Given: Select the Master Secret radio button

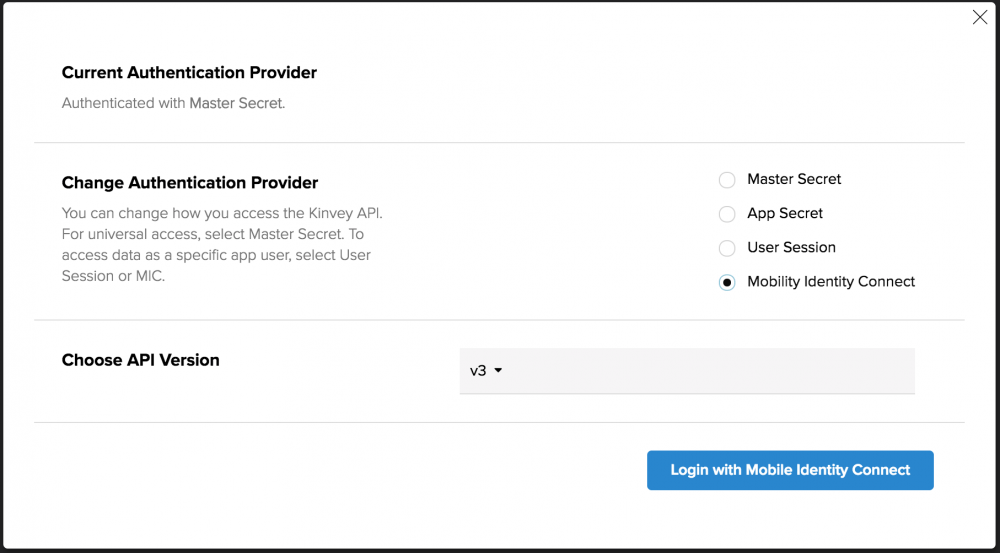Looking at the screenshot, I should click(727, 180).
